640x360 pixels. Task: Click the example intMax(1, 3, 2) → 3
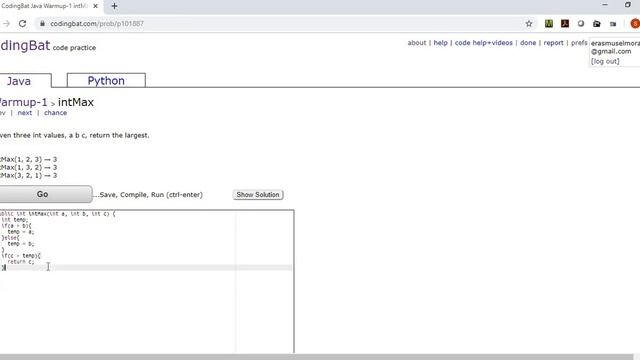(29, 167)
